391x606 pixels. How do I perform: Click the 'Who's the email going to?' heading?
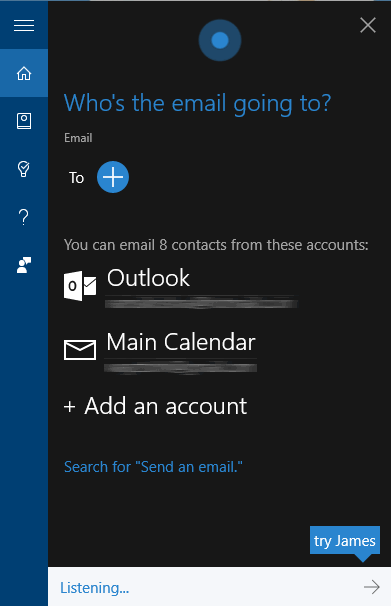(x=197, y=104)
